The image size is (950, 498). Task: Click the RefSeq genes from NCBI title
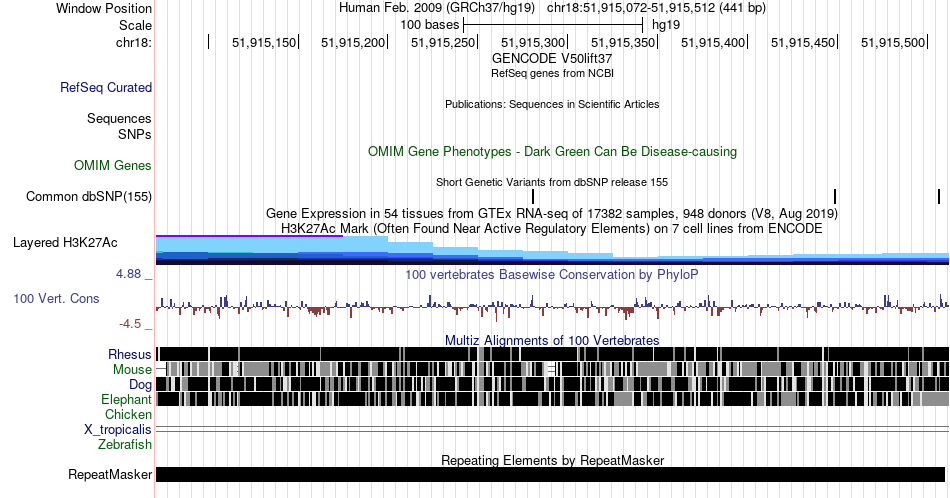(553, 73)
